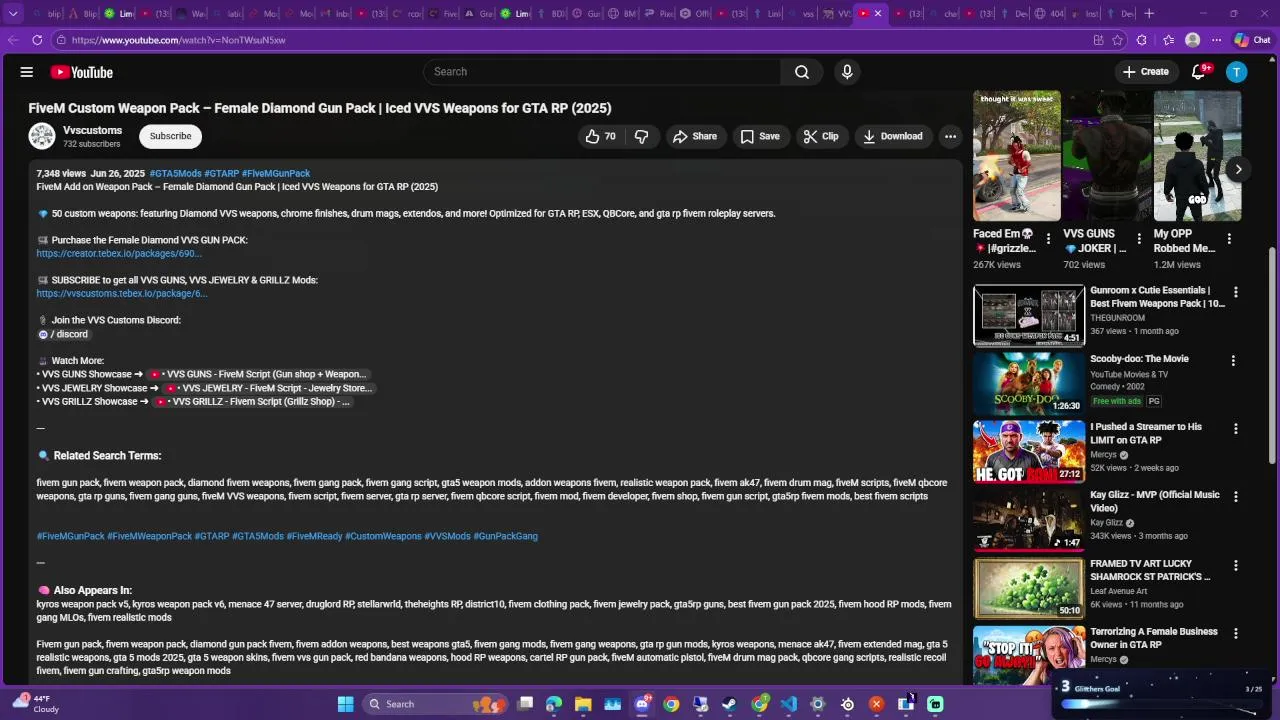
Task: Open the browser extensions icon
Action: tap(1143, 40)
